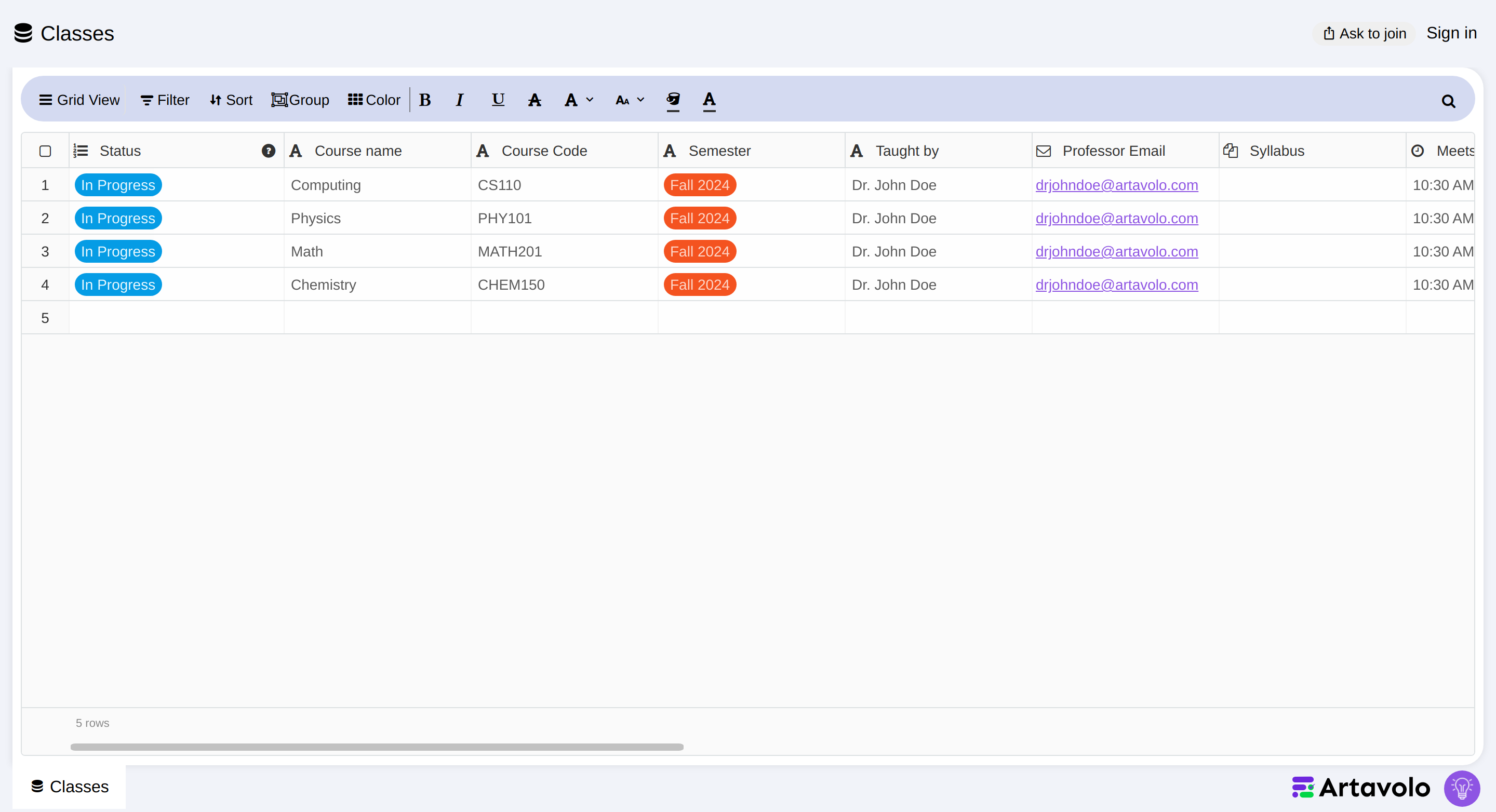
Task: Open the Group options
Action: (300, 100)
